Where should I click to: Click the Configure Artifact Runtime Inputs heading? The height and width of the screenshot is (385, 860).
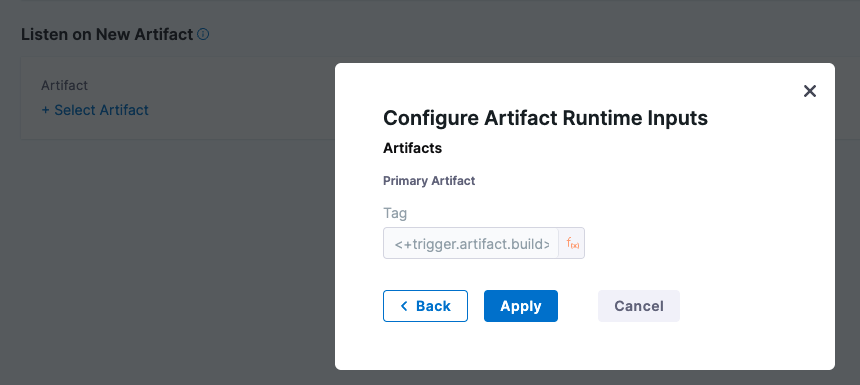click(x=545, y=118)
